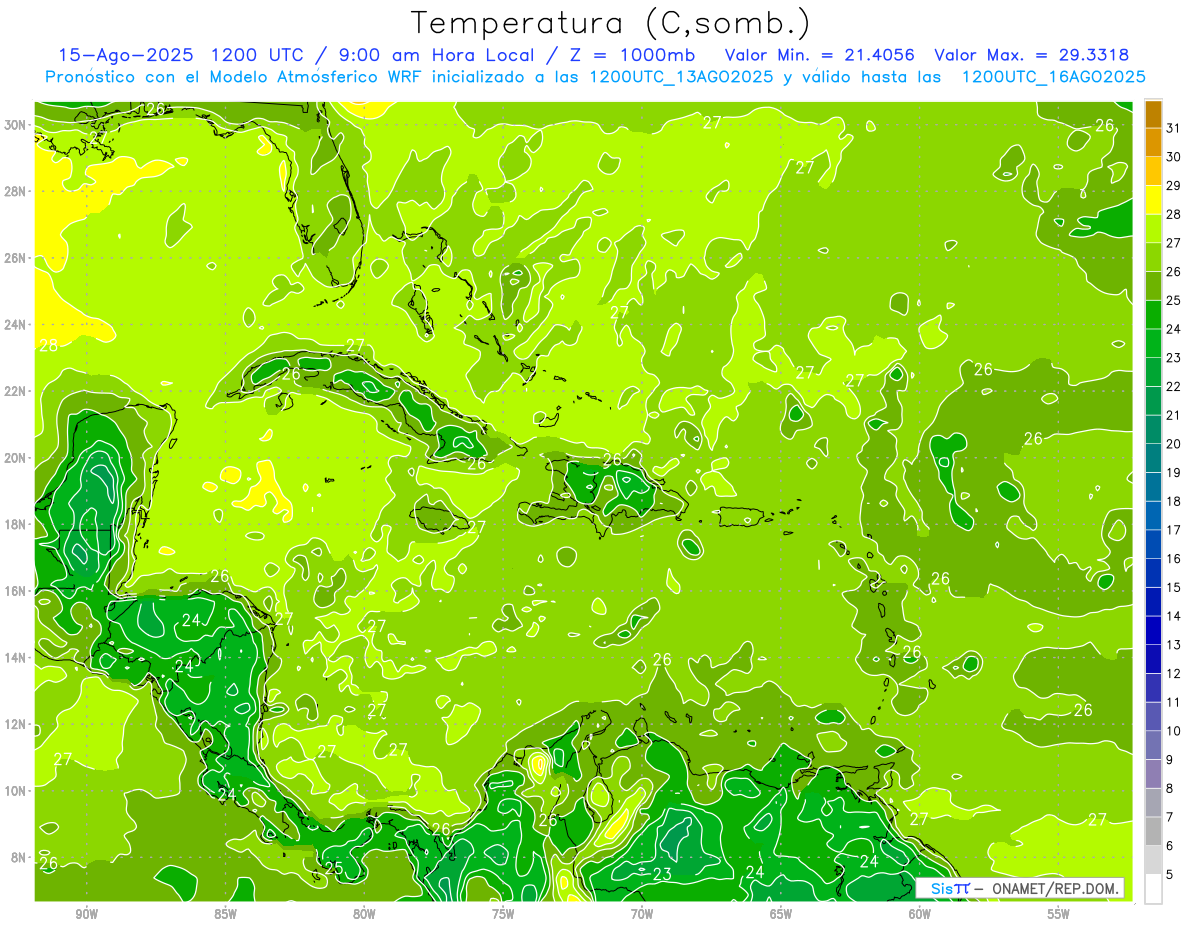Click the title 'Temperatura (C,somb.)'
This screenshot has width=1200, height=927.
tap(611, 23)
